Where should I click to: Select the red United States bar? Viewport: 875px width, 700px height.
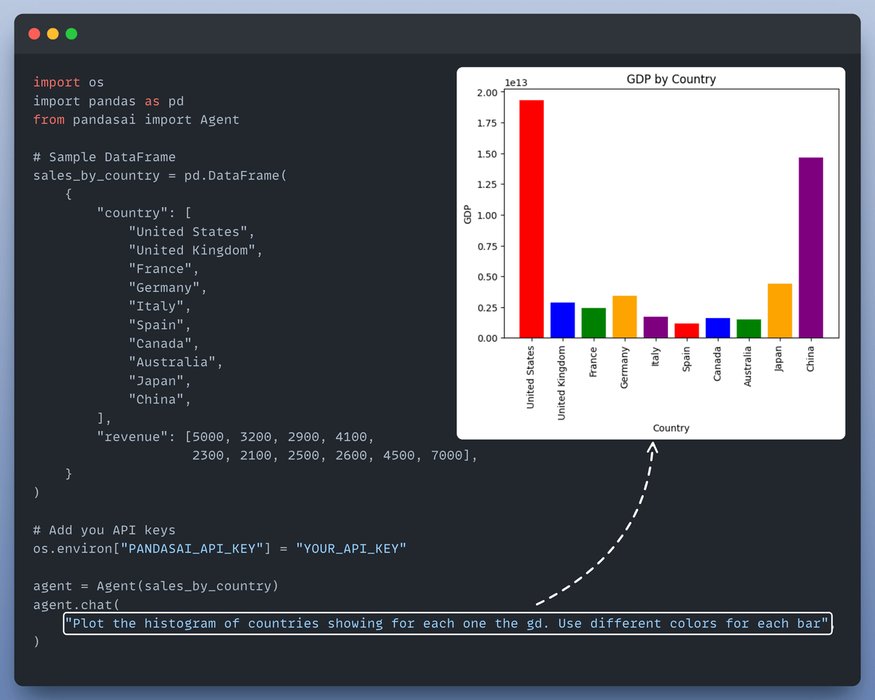click(x=531, y=219)
